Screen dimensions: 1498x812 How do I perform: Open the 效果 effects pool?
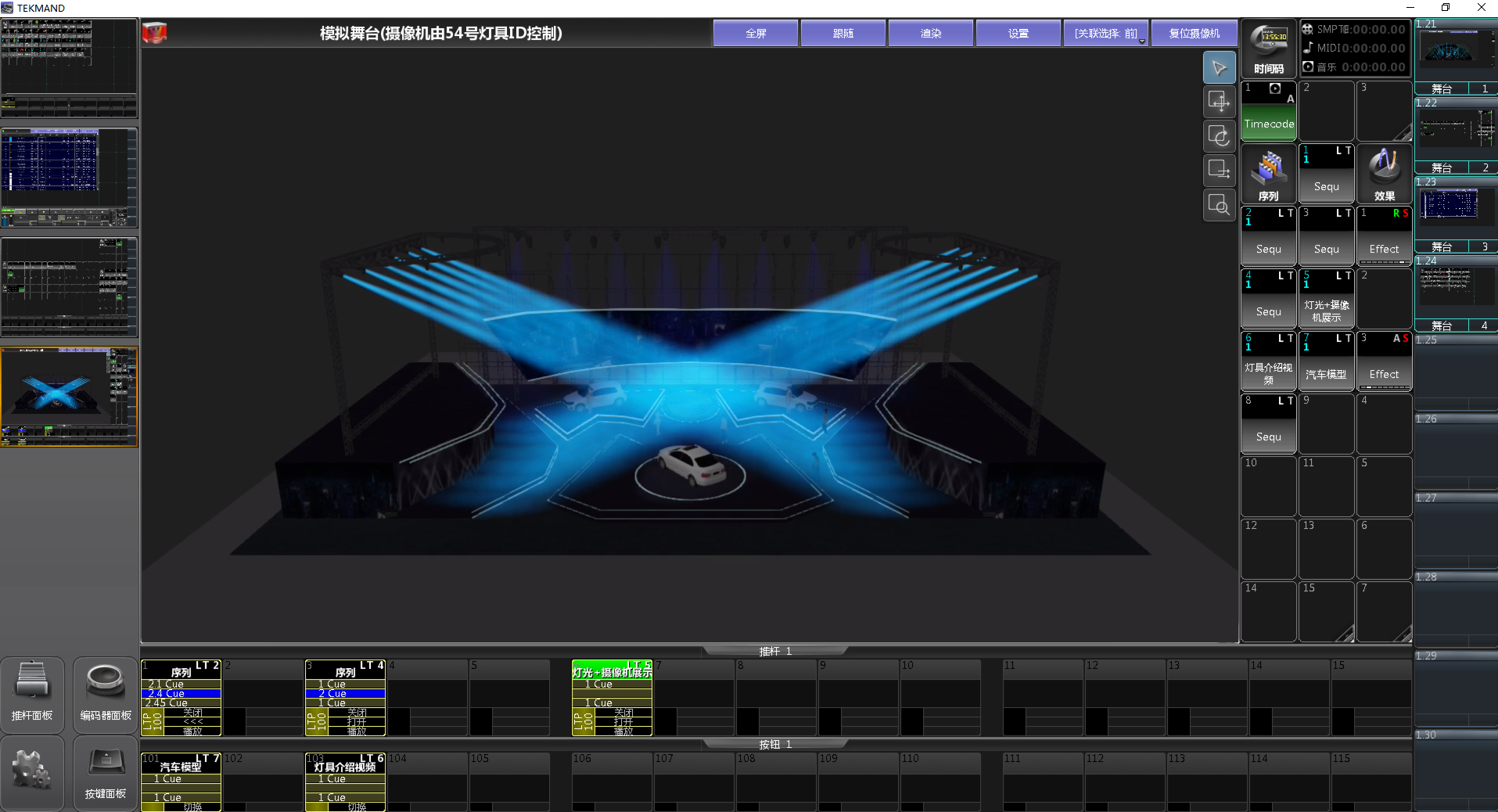[1384, 174]
